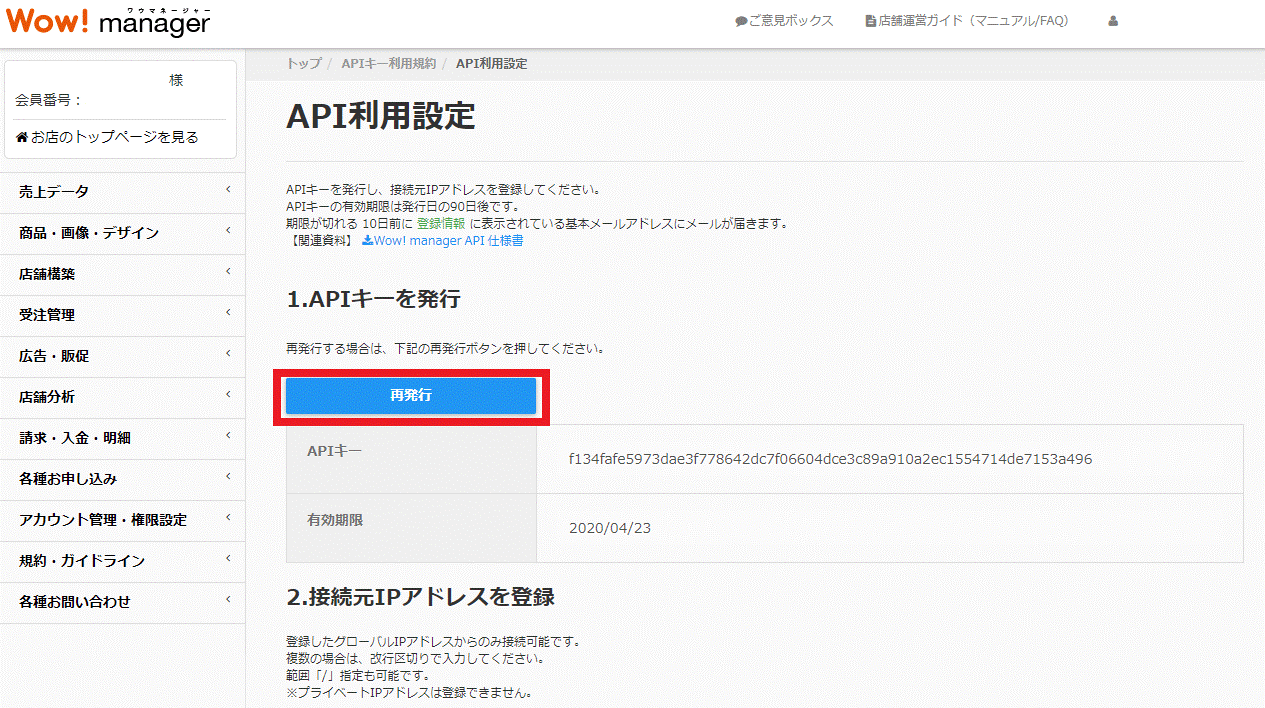Open the user account icon in header
Viewport: 1265px width, 708px height.
(x=1113, y=21)
